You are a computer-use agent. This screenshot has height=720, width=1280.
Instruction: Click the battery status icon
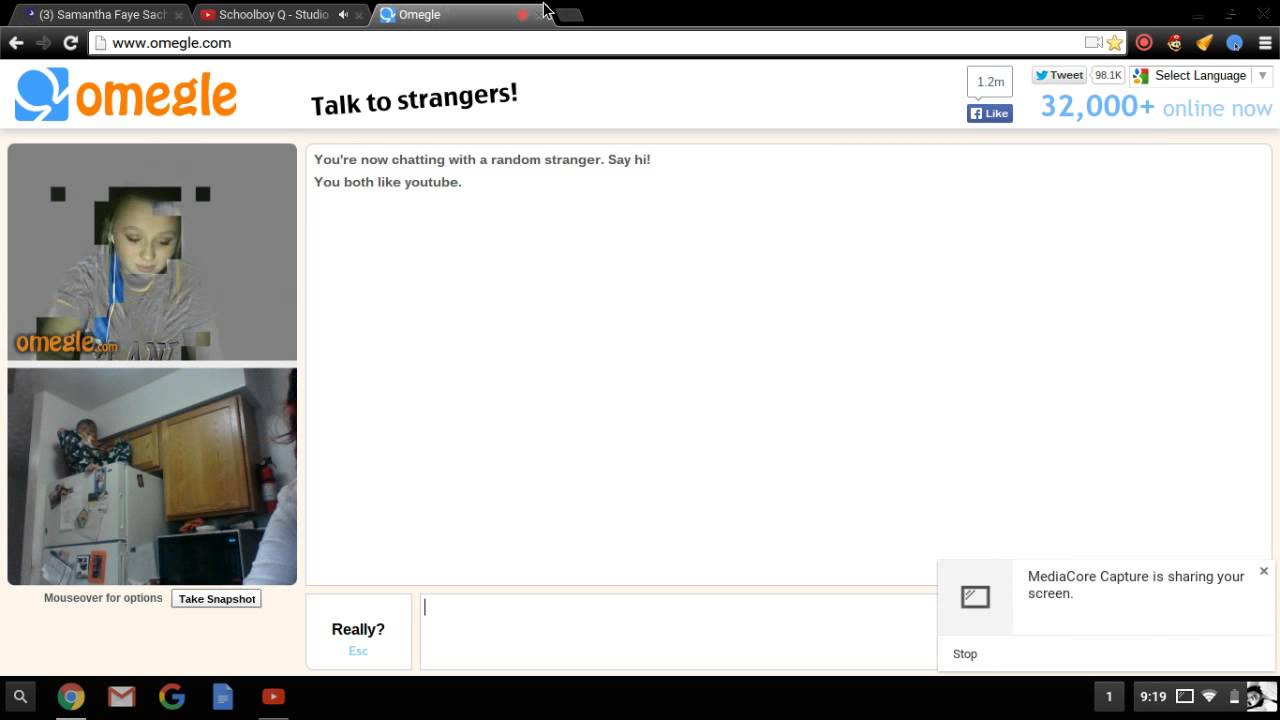tap(1234, 697)
